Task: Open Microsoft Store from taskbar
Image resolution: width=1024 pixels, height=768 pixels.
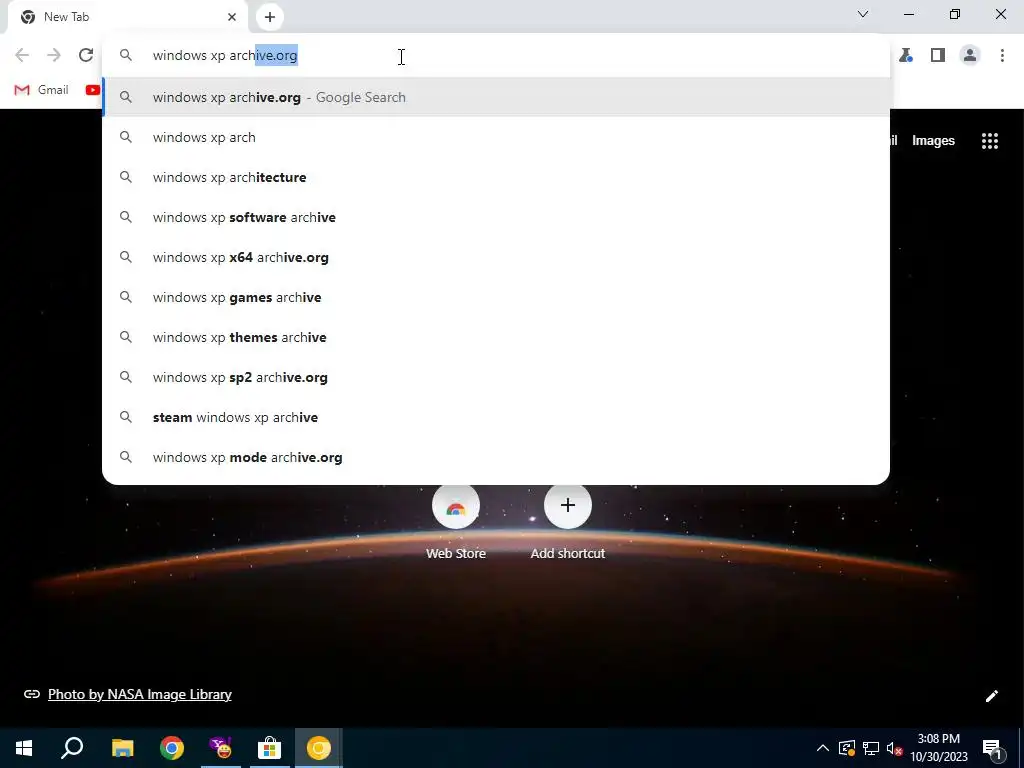Action: (x=269, y=748)
